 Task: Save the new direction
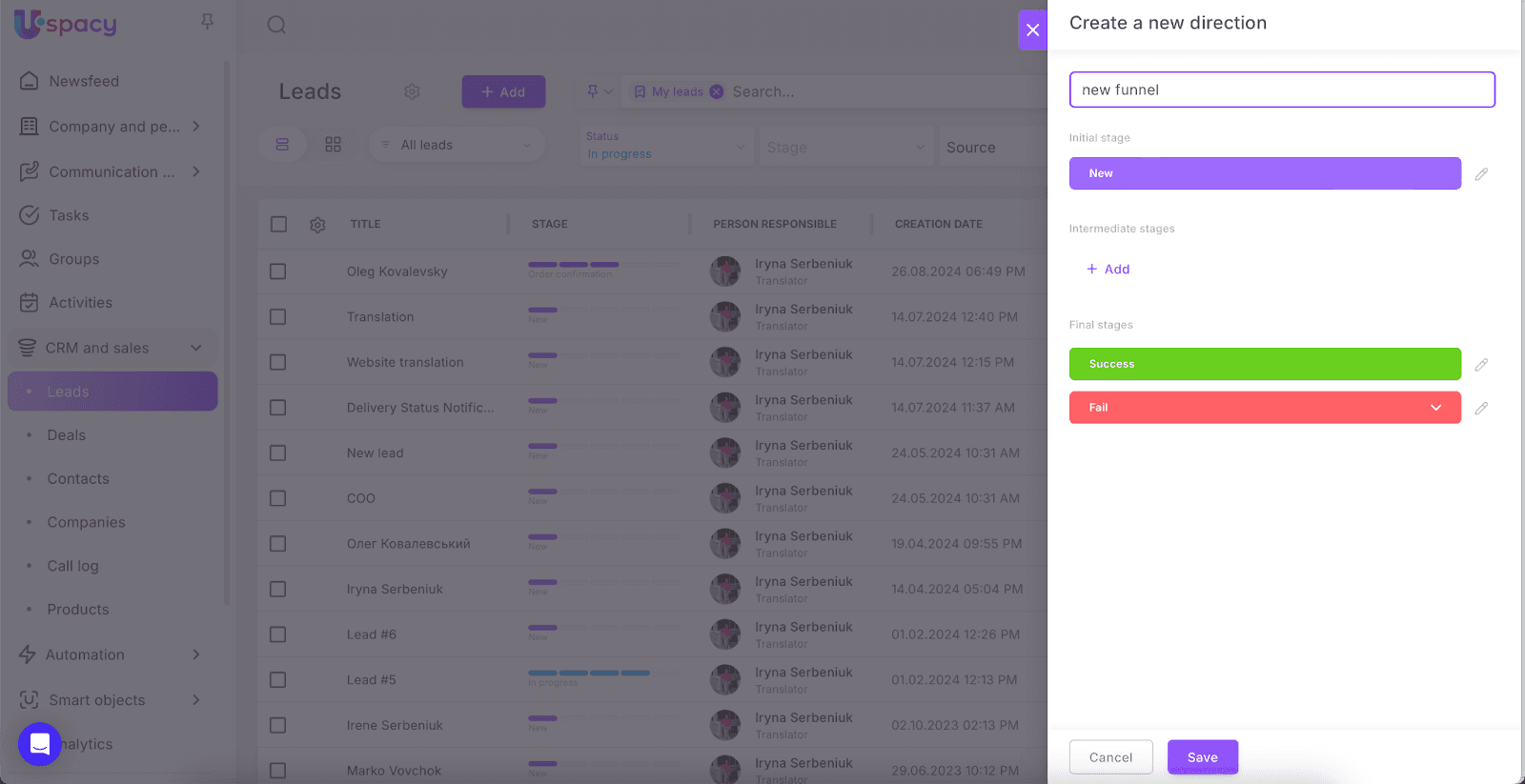pos(1202,757)
